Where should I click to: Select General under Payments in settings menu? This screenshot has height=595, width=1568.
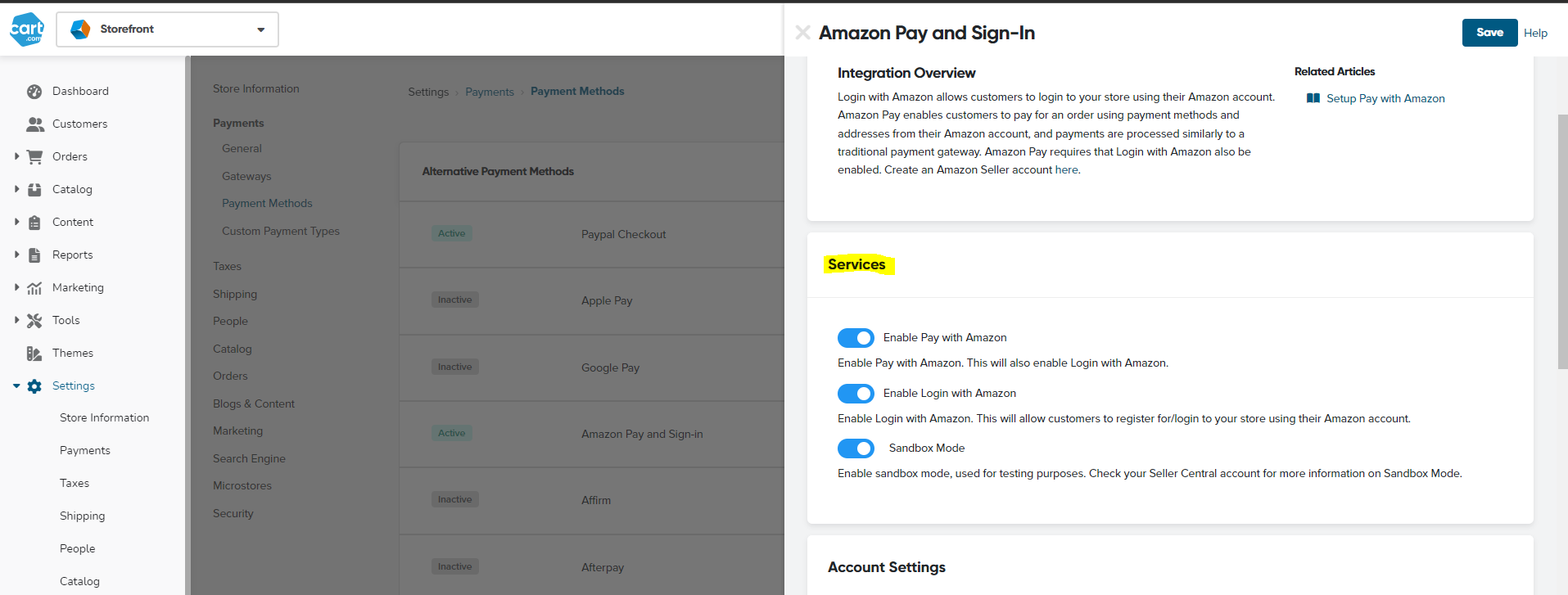pyautogui.click(x=242, y=148)
